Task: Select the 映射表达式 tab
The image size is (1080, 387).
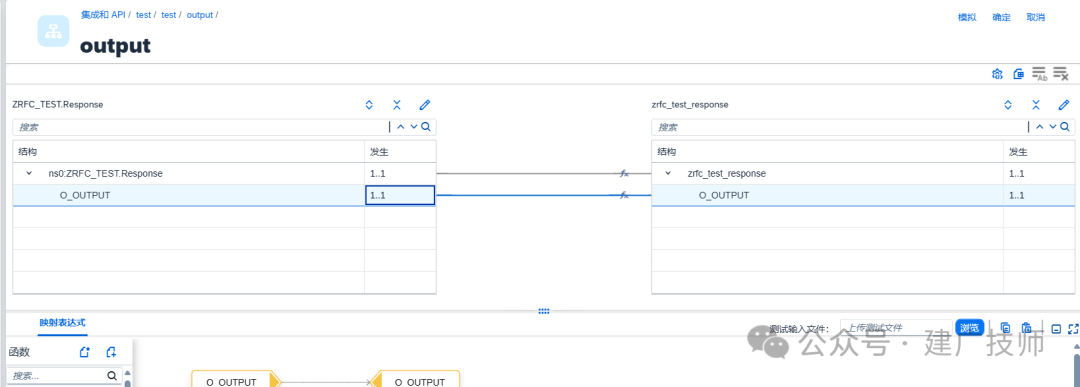Action: [63, 322]
